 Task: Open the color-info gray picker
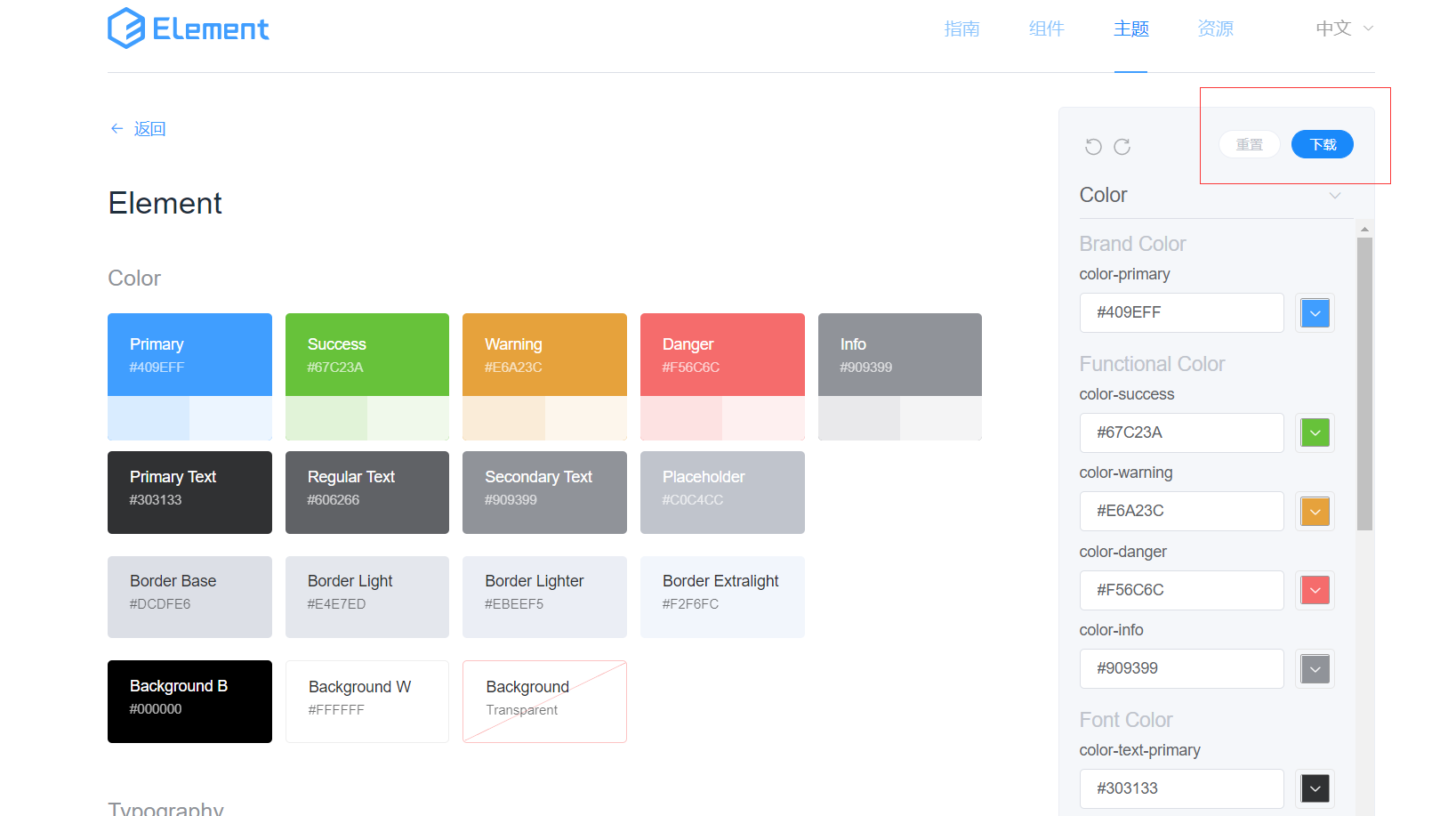pyautogui.click(x=1315, y=669)
